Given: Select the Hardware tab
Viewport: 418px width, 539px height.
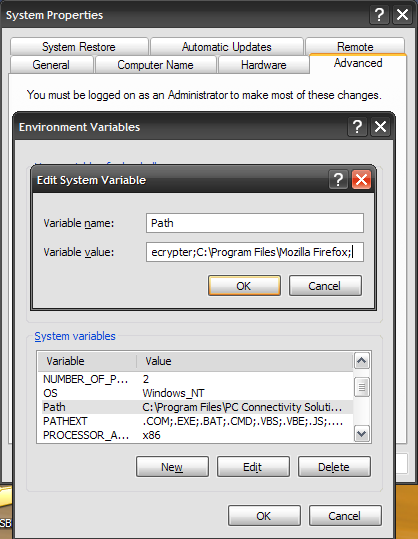Looking at the screenshot, I should (x=264, y=65).
